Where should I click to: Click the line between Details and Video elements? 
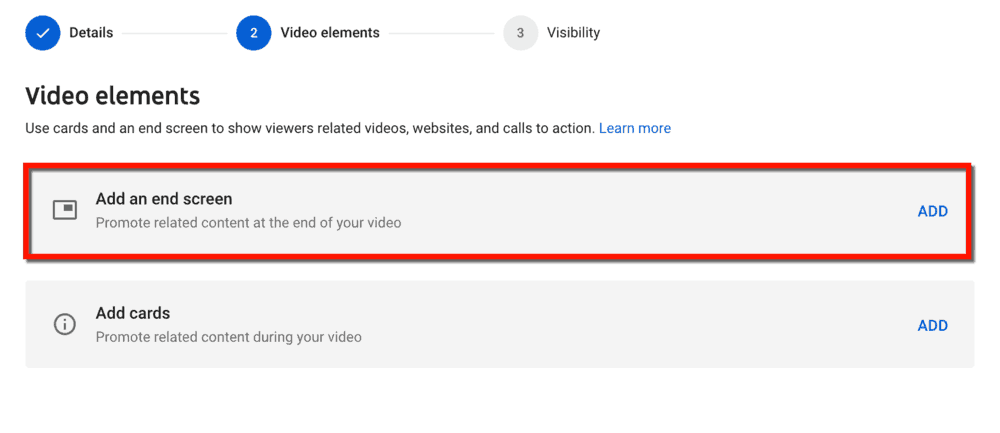(175, 33)
